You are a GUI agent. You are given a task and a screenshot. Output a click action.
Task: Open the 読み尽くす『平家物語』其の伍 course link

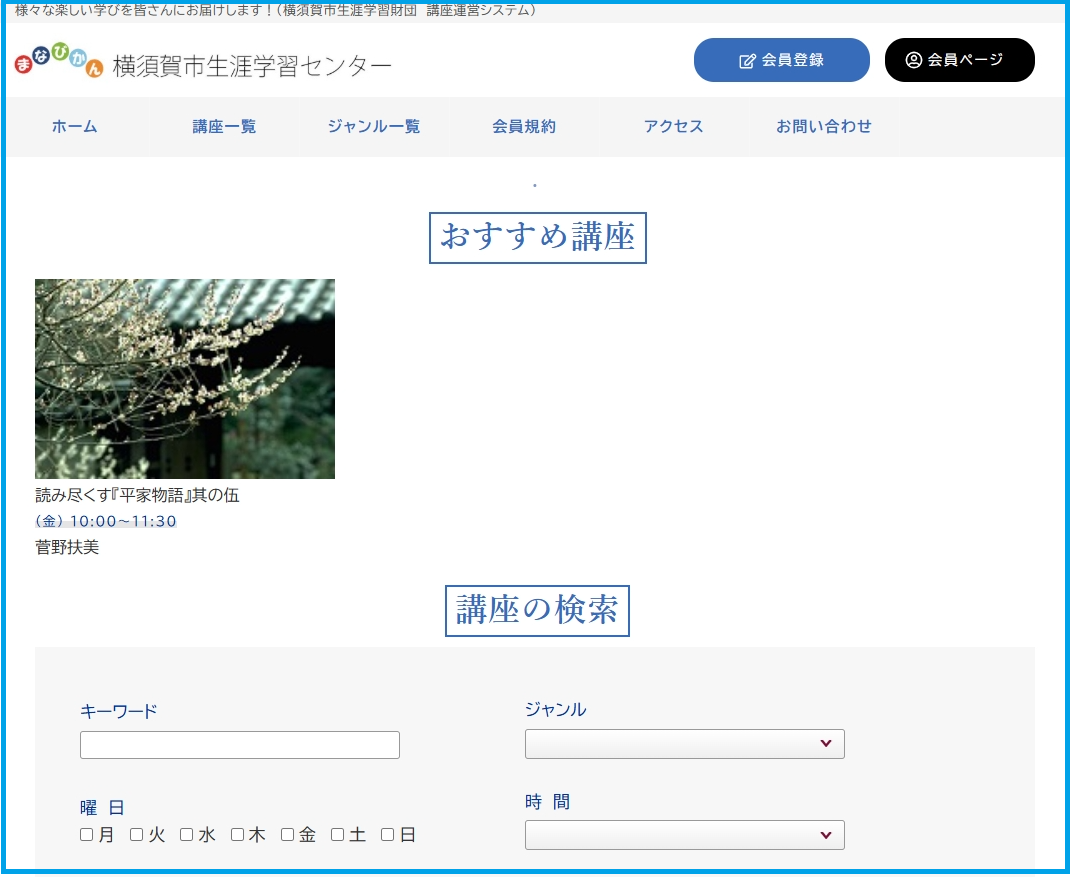point(137,496)
